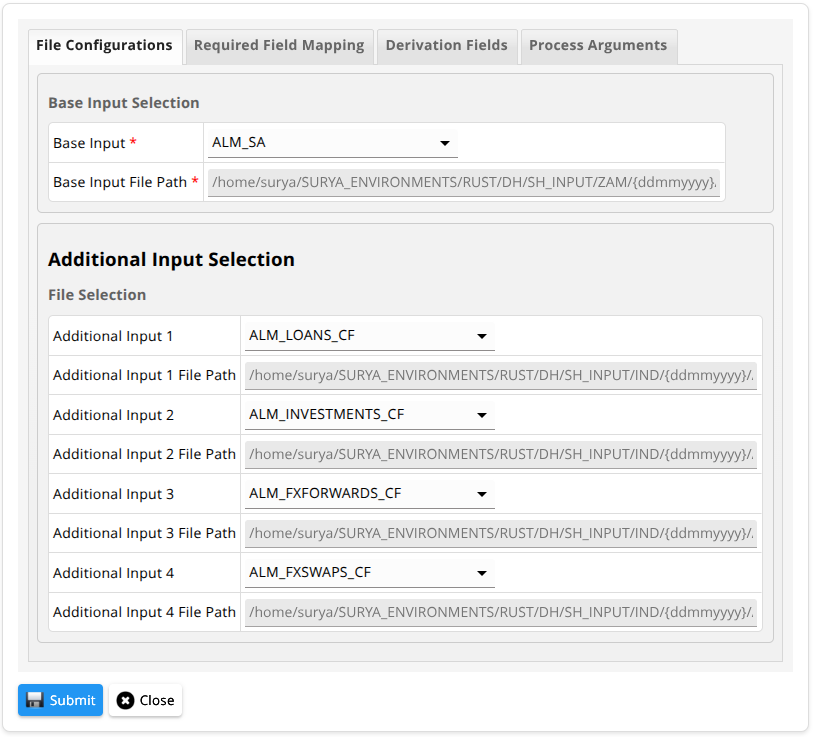Click Additional Input 4 File Path field
Image resolution: width=813 pixels, height=737 pixels.
coord(500,612)
